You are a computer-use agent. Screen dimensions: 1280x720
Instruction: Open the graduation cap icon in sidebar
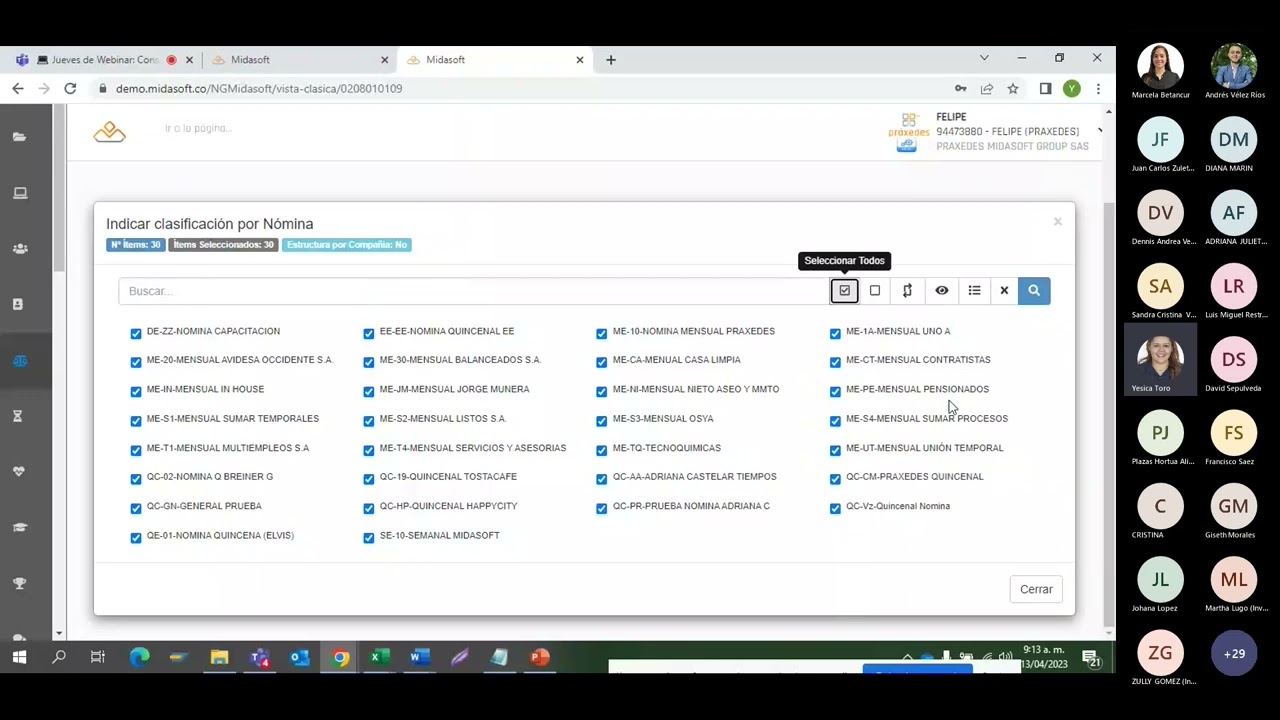pos(19,527)
